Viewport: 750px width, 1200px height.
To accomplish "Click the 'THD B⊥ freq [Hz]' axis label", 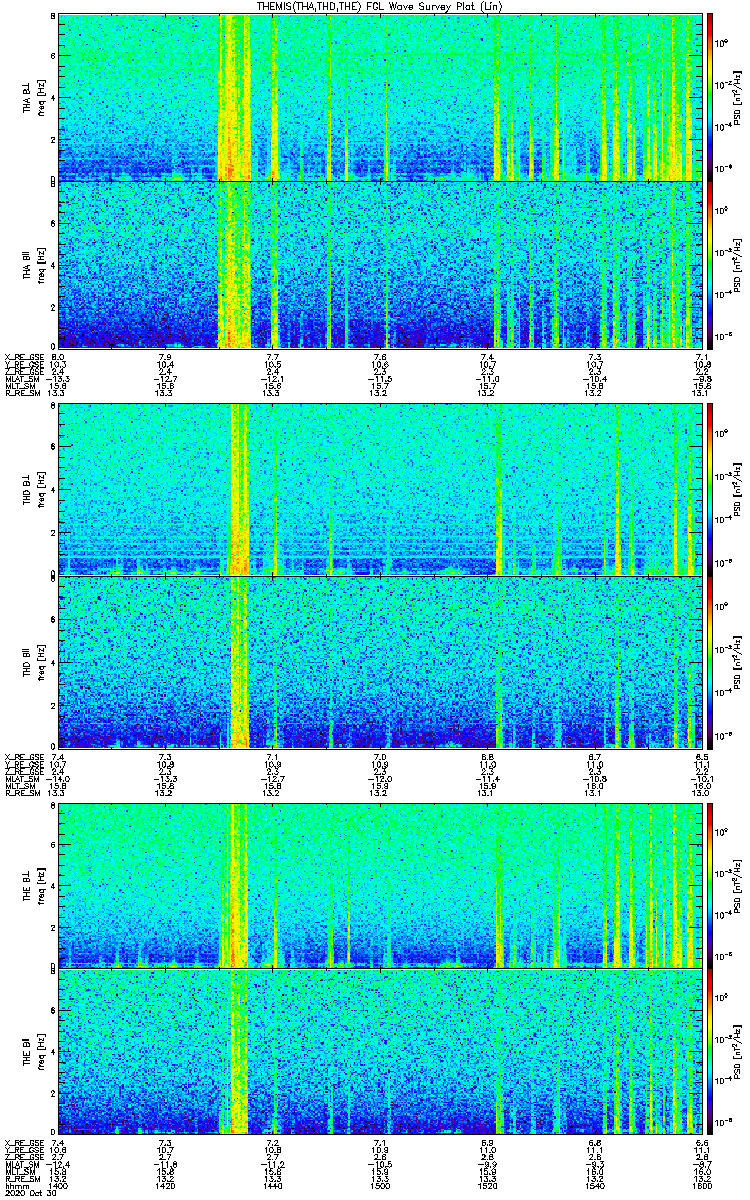I will point(33,489).
